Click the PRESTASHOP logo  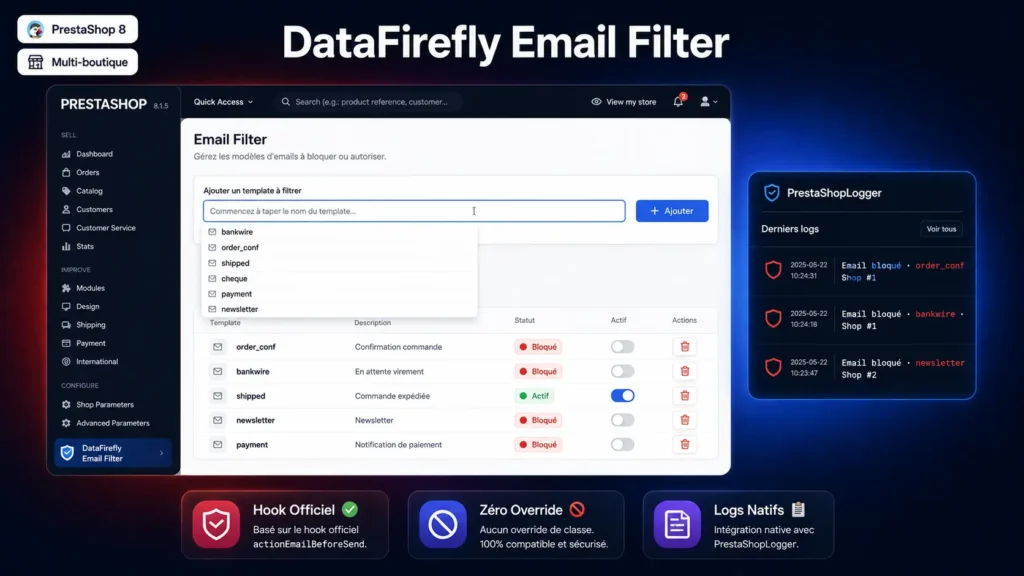pyautogui.click(x=104, y=104)
